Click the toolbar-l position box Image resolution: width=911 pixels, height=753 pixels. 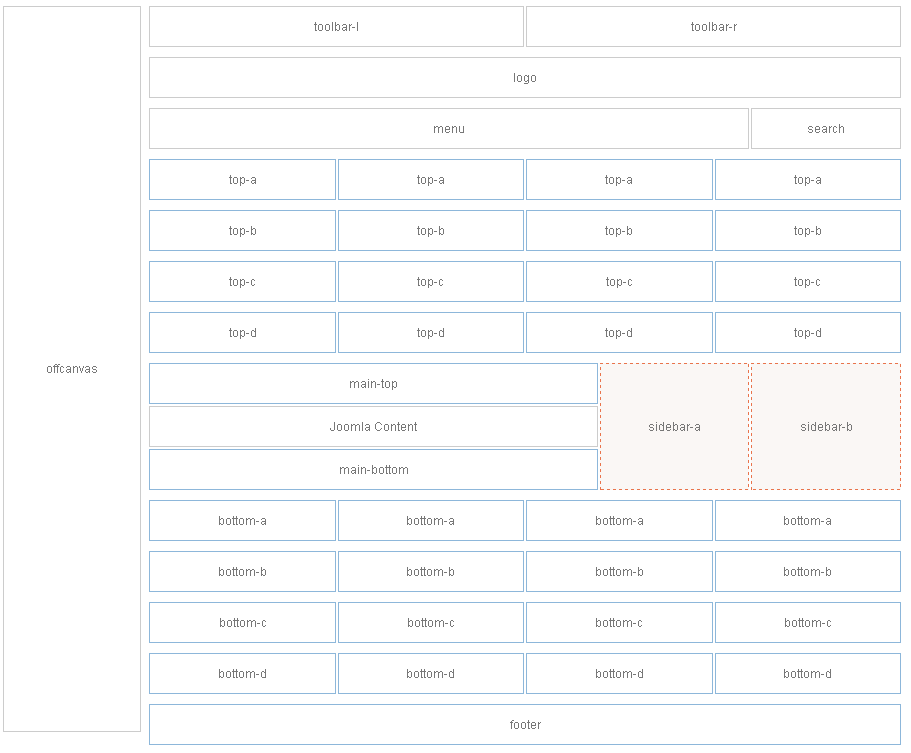pyautogui.click(x=336, y=27)
